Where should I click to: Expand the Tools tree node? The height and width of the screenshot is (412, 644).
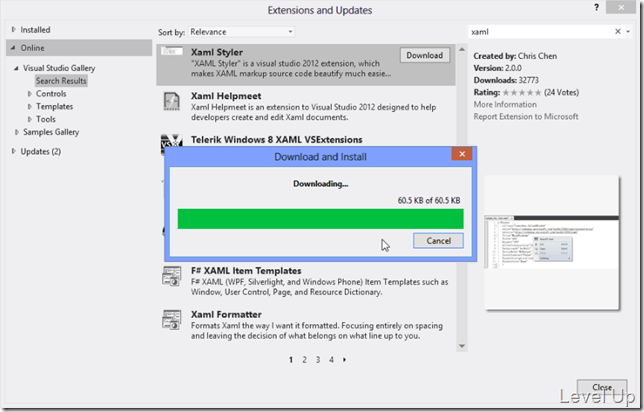click(30, 119)
